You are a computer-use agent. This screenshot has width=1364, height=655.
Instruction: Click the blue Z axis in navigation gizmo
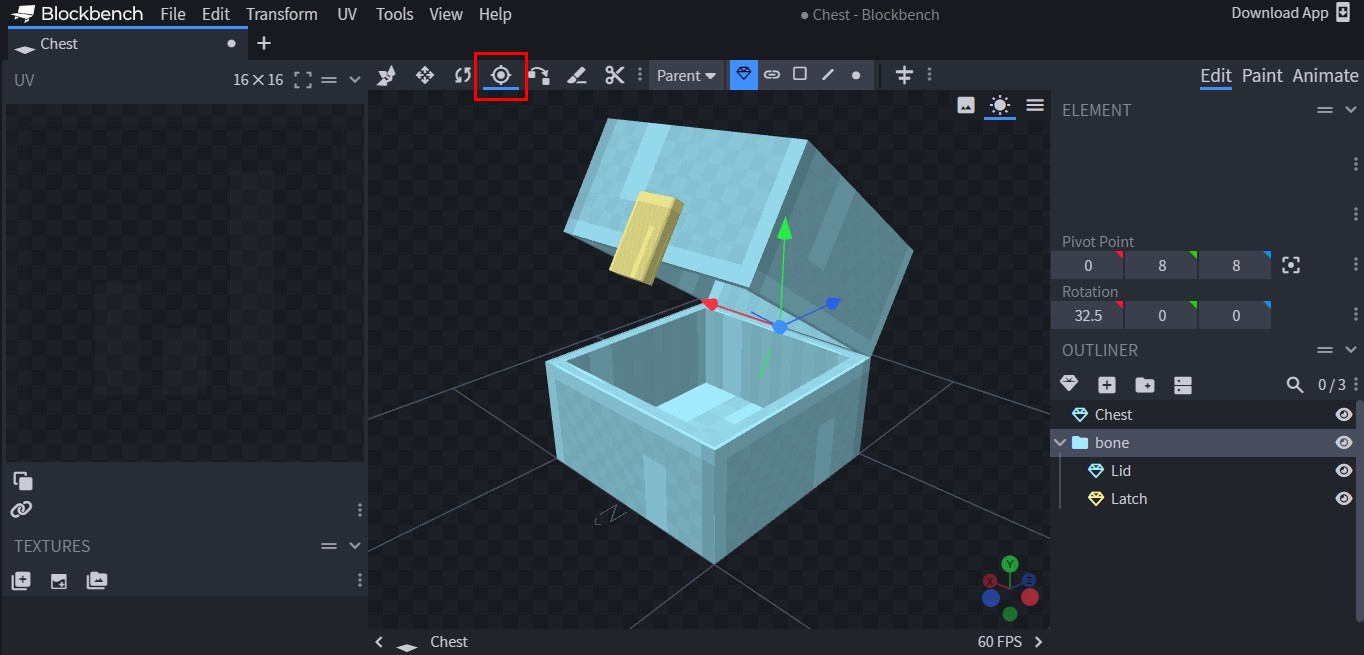click(1028, 580)
